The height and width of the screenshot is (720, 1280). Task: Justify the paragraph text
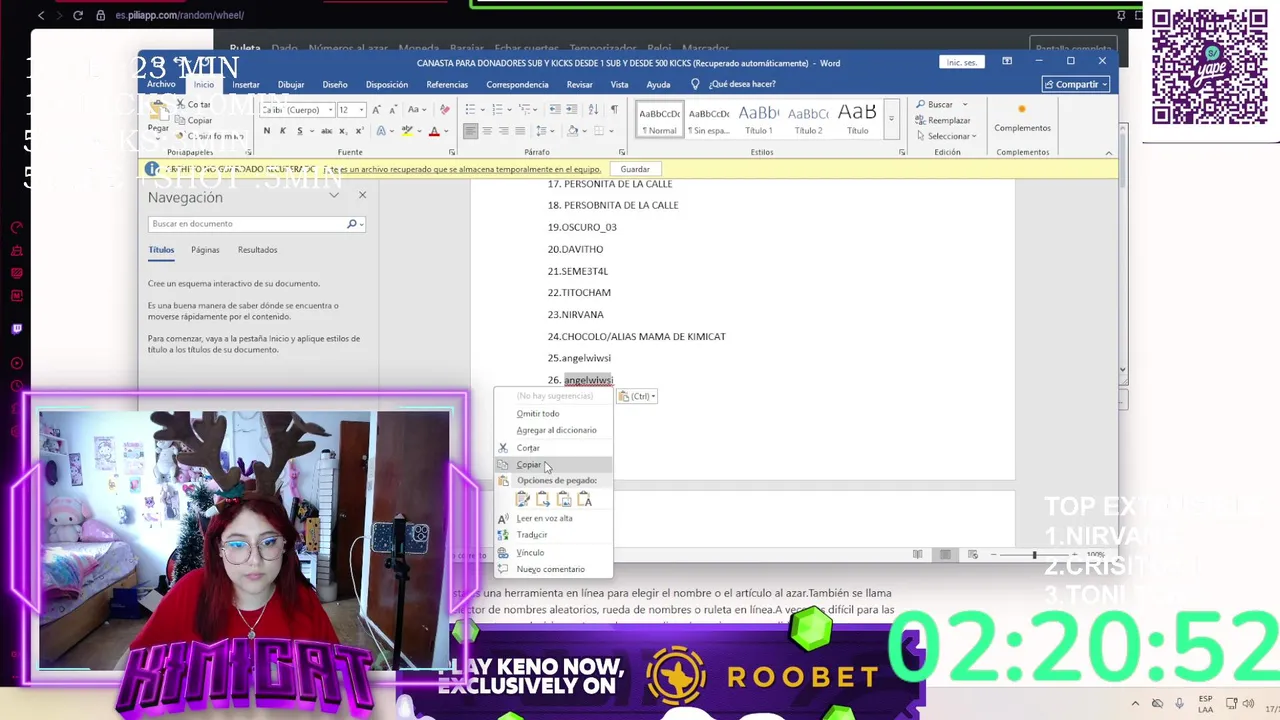520,131
